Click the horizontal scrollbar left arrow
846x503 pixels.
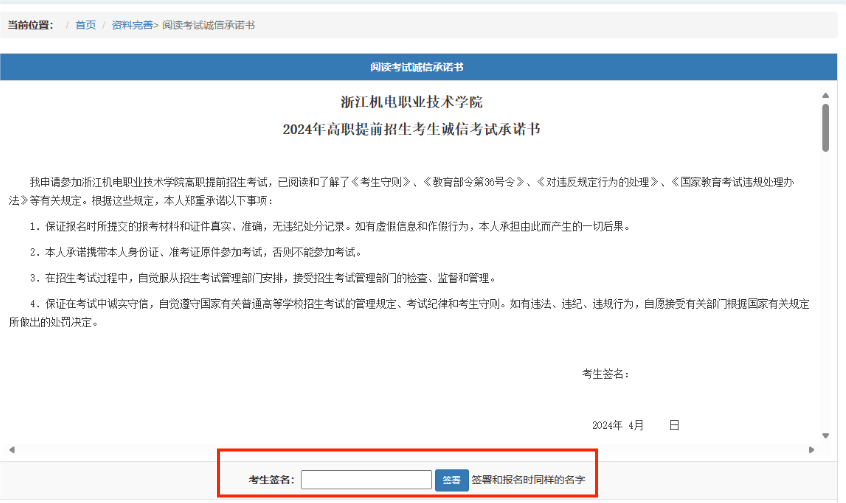coord(10,449)
